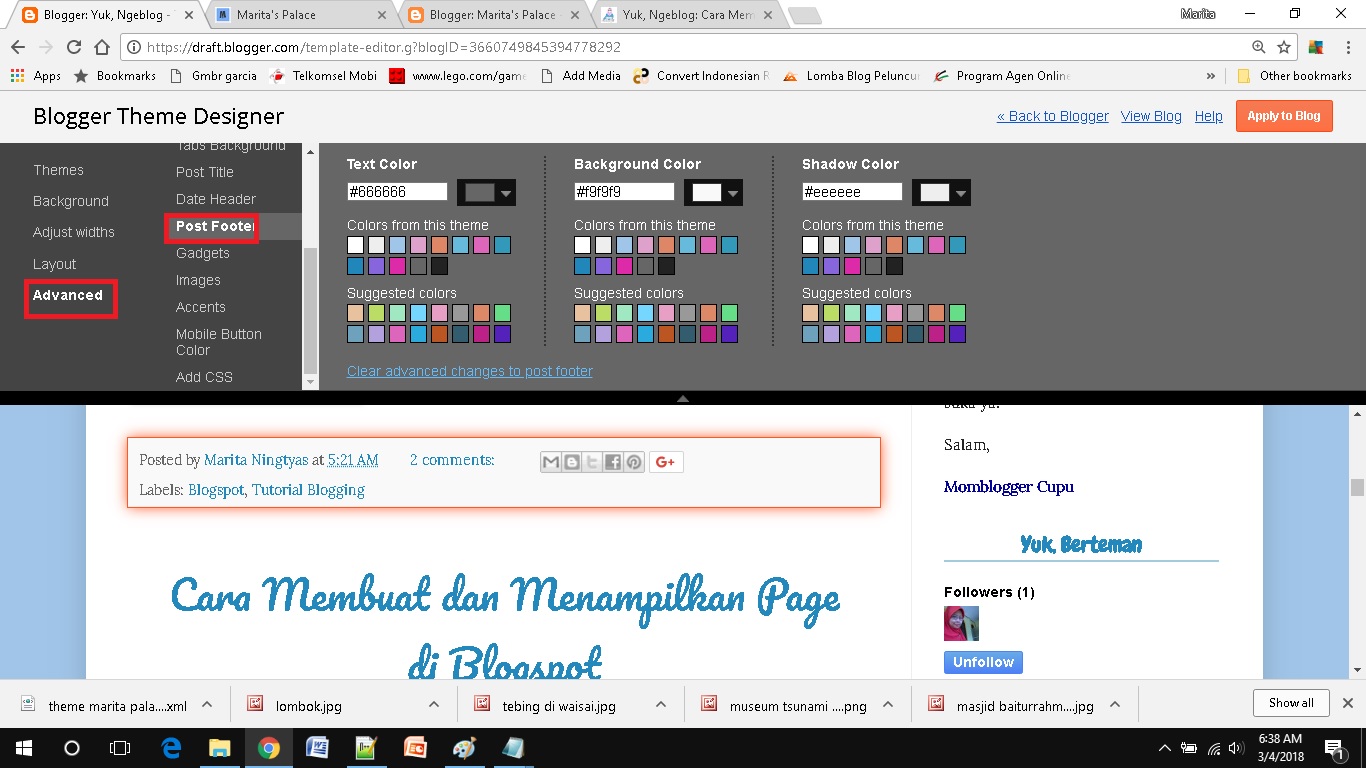This screenshot has height=768, width=1366.
Task: Open the Background section
Action: [71, 201]
